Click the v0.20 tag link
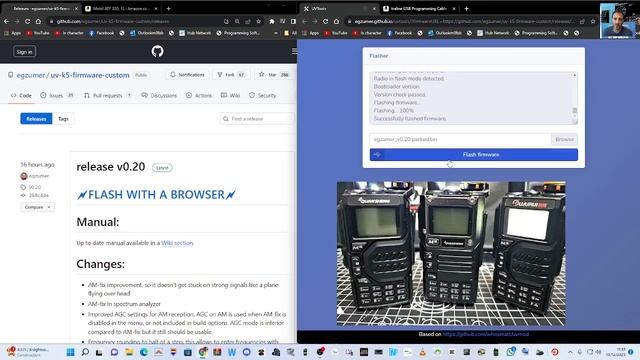The image size is (640, 360). pyautogui.click(x=35, y=187)
